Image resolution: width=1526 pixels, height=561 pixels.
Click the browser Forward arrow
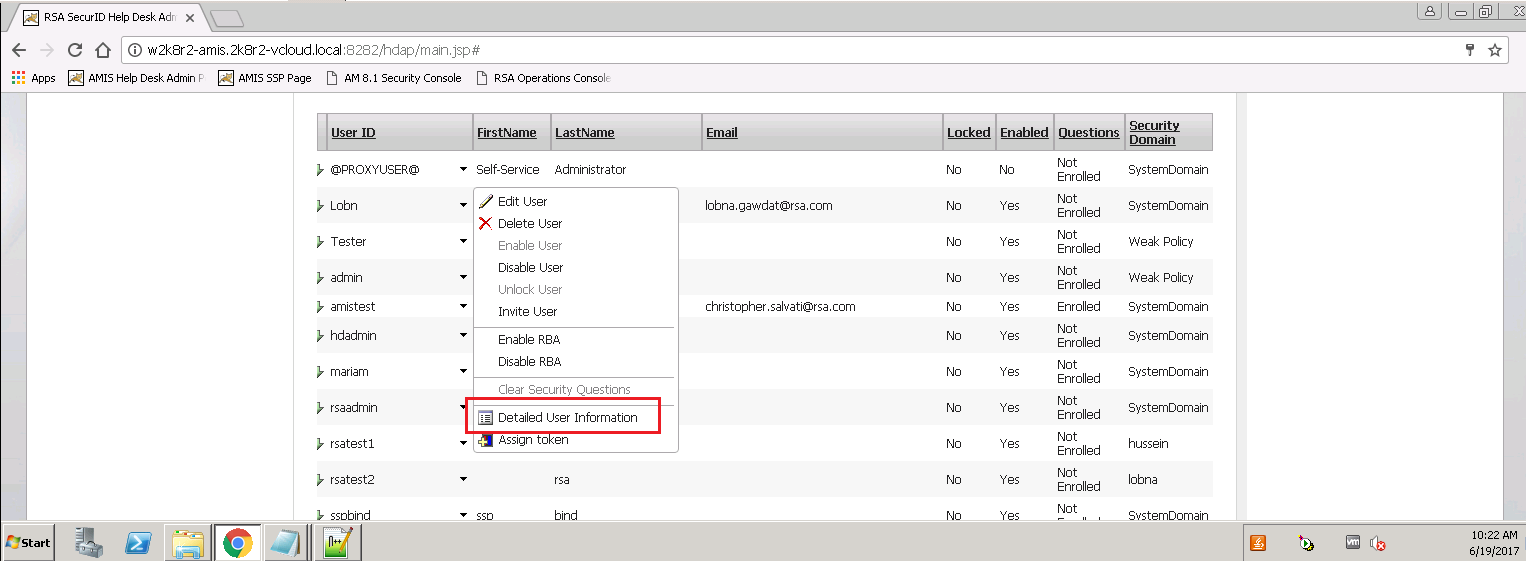coord(47,50)
